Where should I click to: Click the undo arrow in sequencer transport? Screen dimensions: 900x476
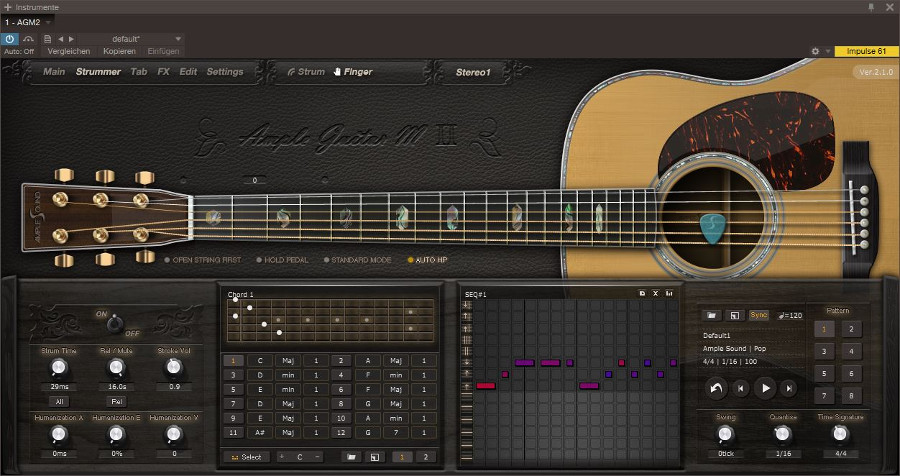pyautogui.click(x=716, y=388)
